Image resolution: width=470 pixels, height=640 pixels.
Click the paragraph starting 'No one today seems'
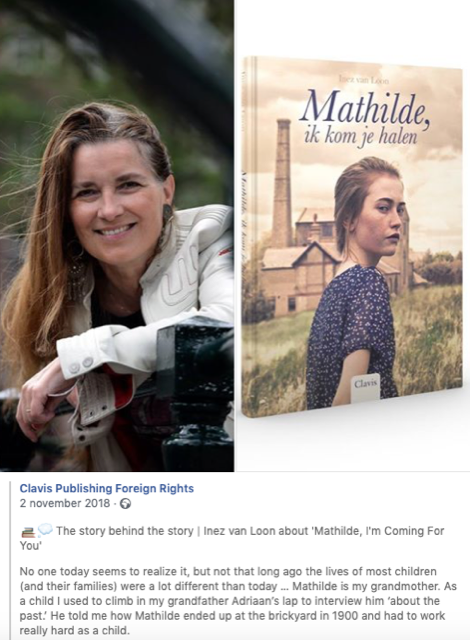[x=238, y=601]
